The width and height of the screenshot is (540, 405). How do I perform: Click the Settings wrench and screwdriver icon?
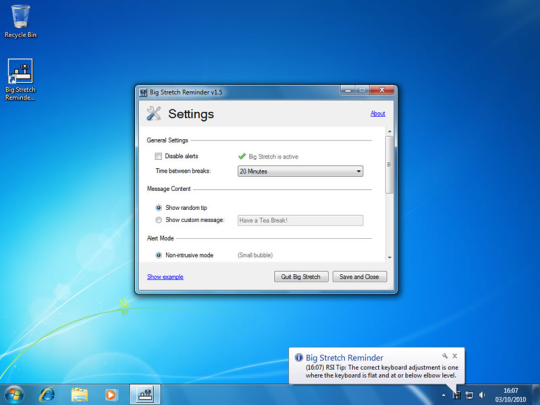click(154, 113)
